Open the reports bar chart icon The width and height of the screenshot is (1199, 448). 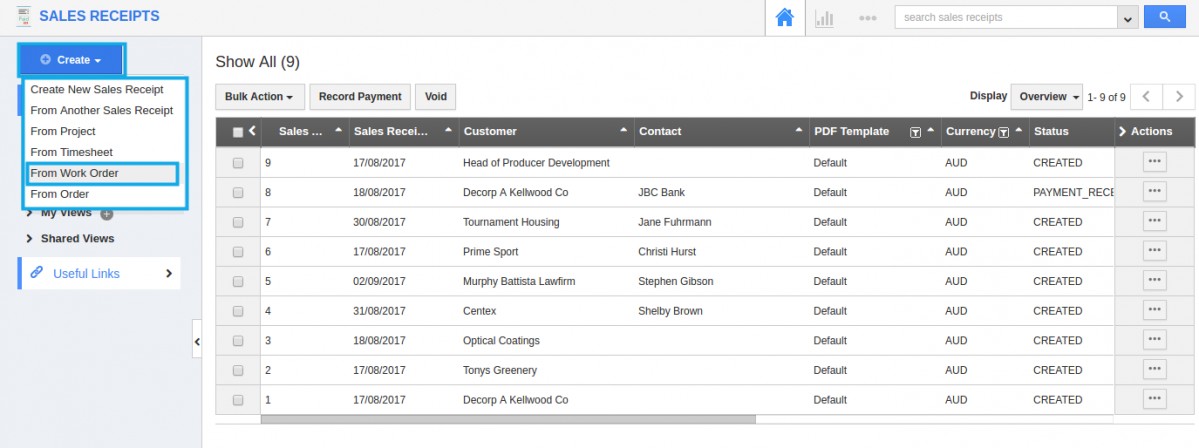coord(825,17)
